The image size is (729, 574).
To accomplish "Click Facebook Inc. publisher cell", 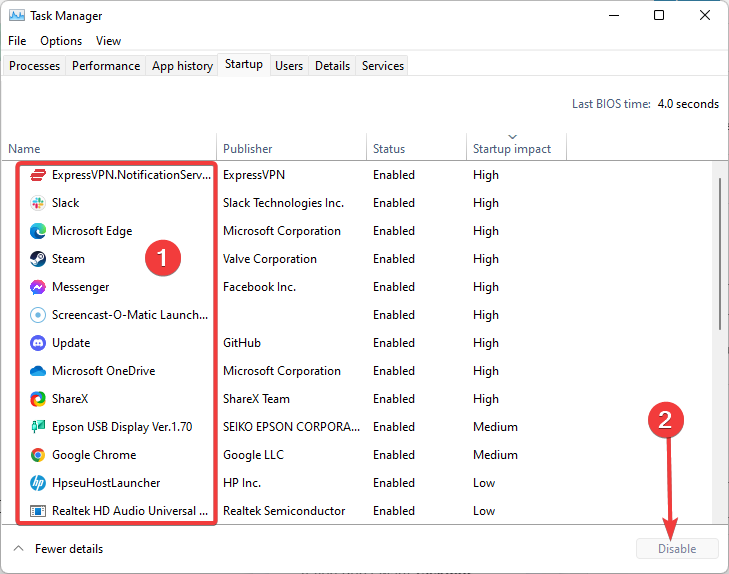I will click(259, 287).
